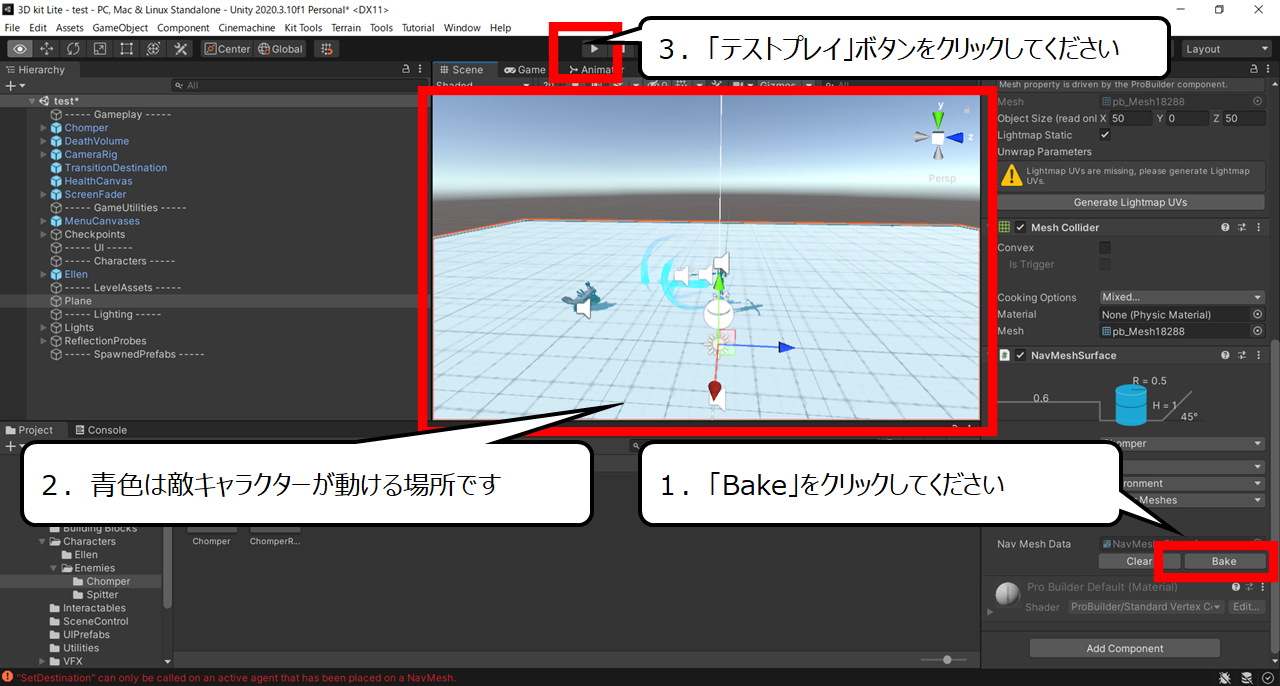The image size is (1280, 686).
Task: Click the Play button to start test play
Action: tap(595, 49)
